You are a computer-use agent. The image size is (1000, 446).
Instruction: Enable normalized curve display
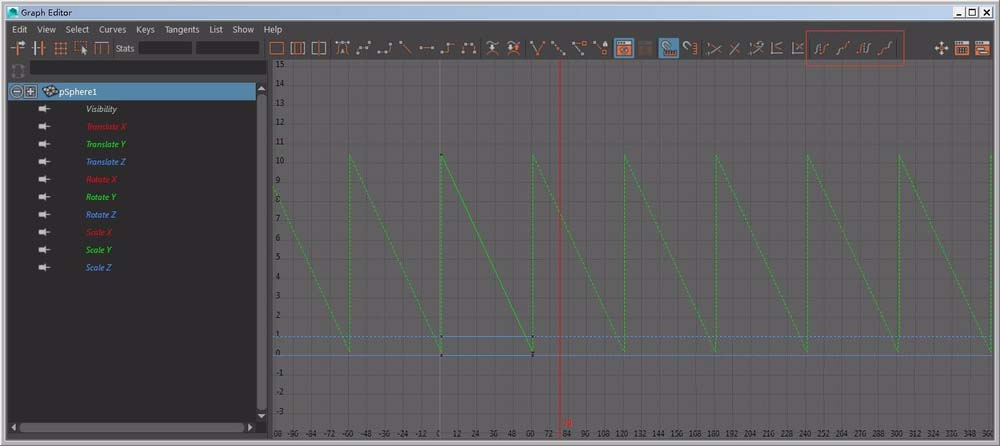[714, 48]
